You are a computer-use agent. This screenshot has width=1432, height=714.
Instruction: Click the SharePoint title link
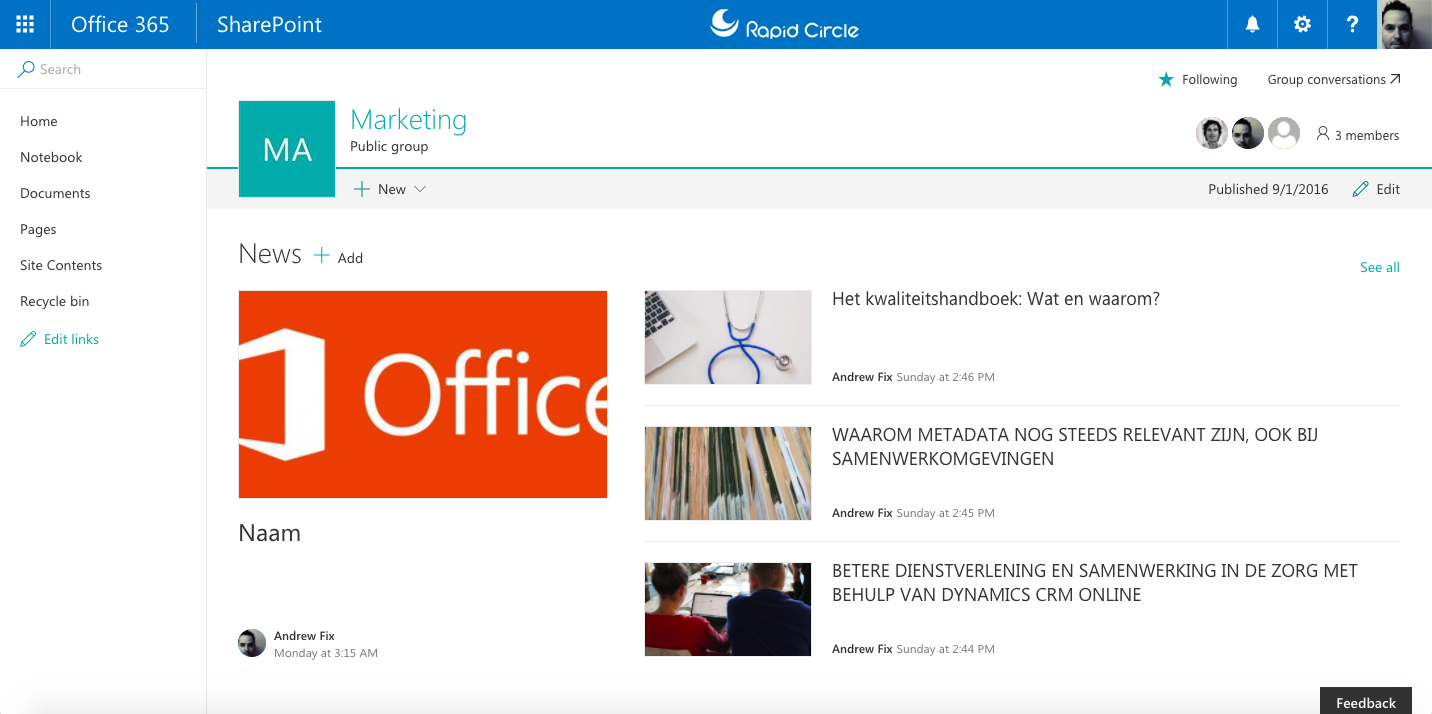(x=269, y=24)
